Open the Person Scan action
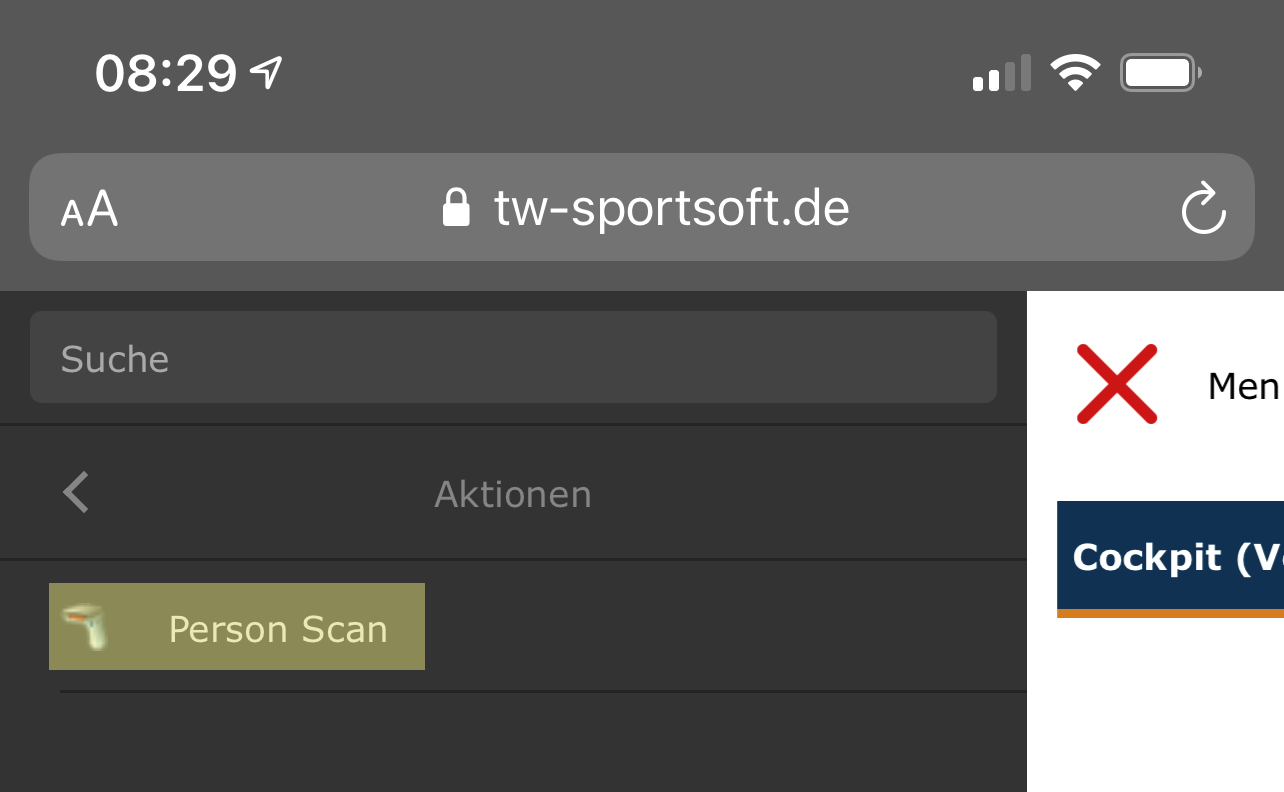Viewport: 1284px width, 792px height. tap(277, 628)
